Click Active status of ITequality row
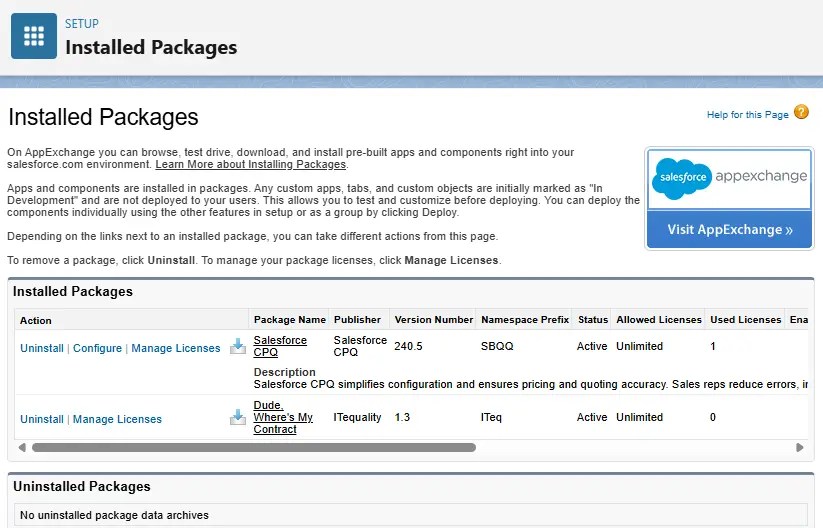 (592, 417)
